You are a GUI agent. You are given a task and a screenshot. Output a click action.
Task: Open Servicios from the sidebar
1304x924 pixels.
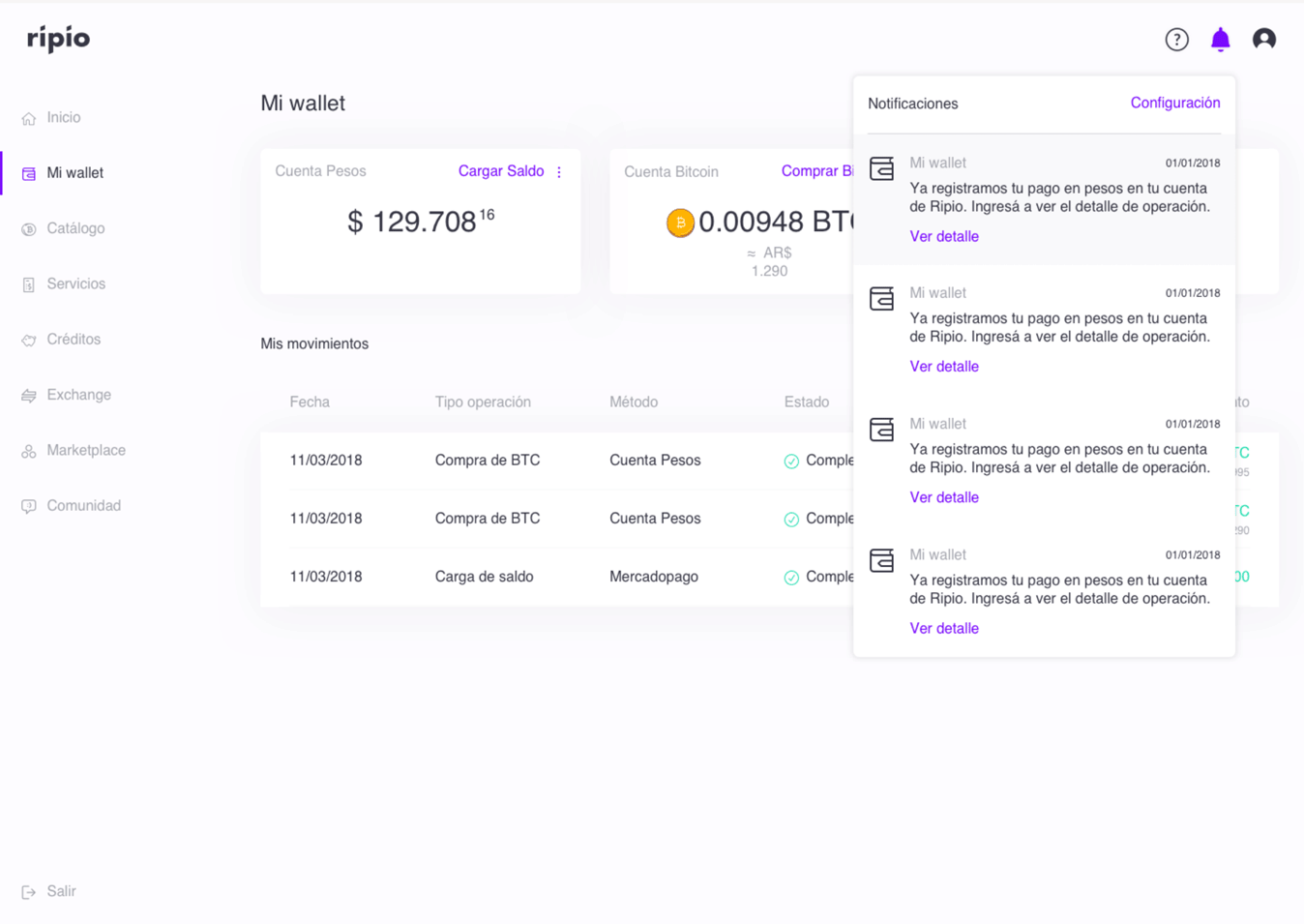click(75, 283)
